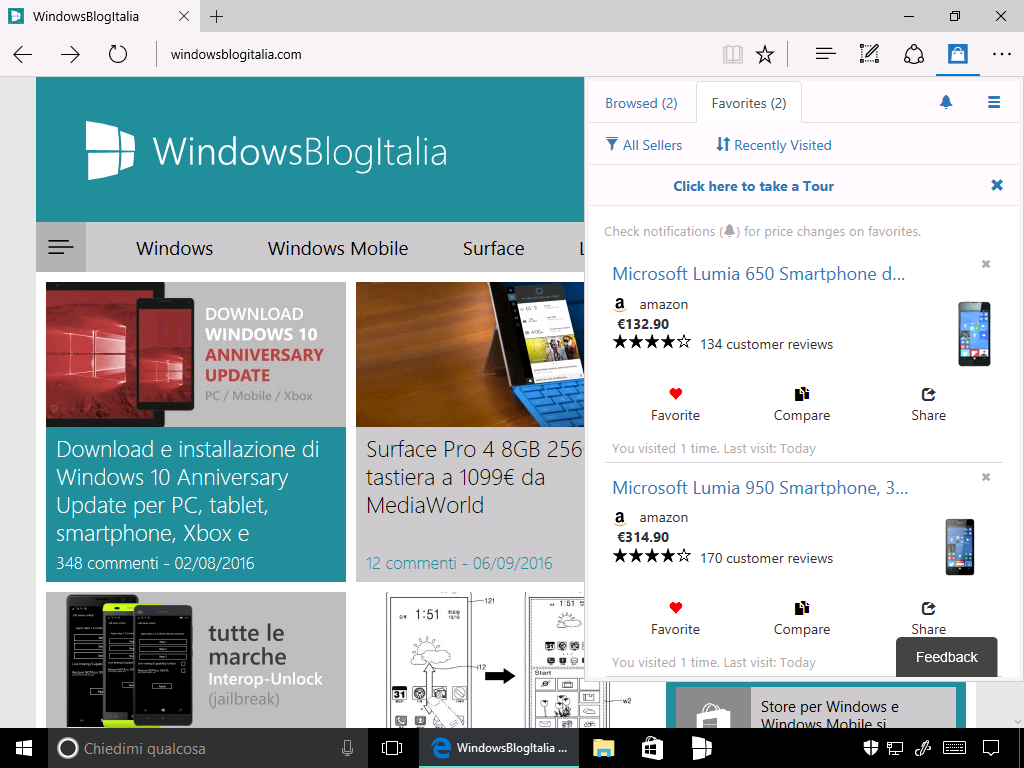Screen dimensions: 1024x768
Task: Open Action Center notification icon
Action: 991,748
